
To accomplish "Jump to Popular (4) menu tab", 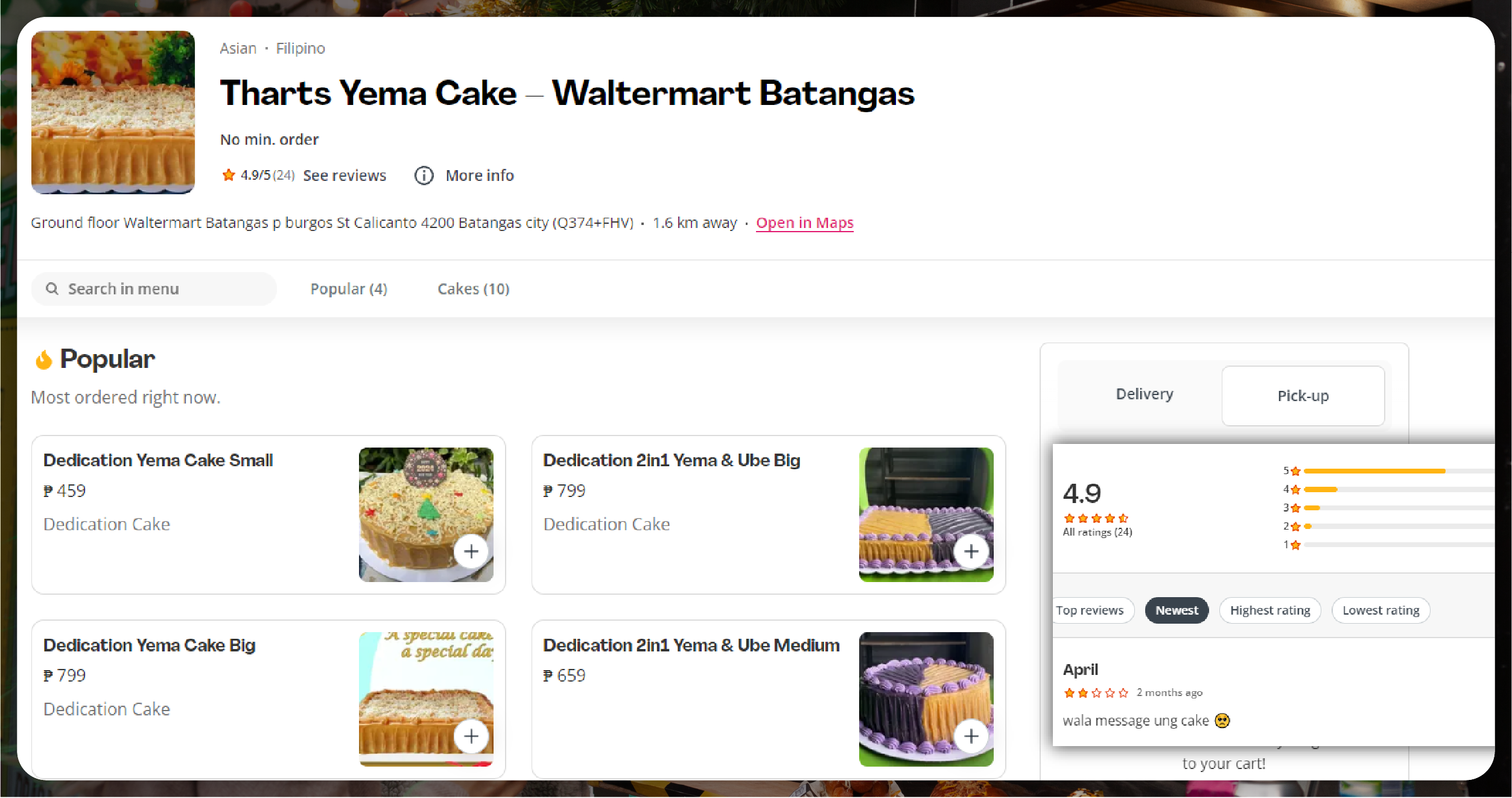I will (349, 289).
